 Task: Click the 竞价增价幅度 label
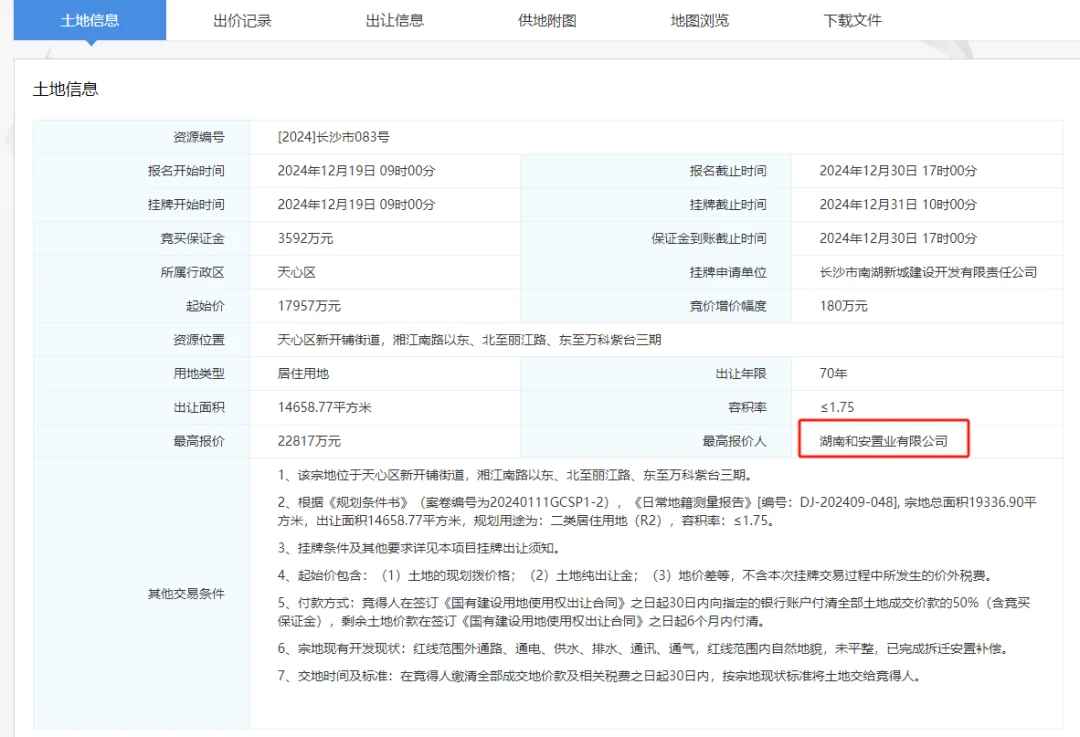(728, 306)
